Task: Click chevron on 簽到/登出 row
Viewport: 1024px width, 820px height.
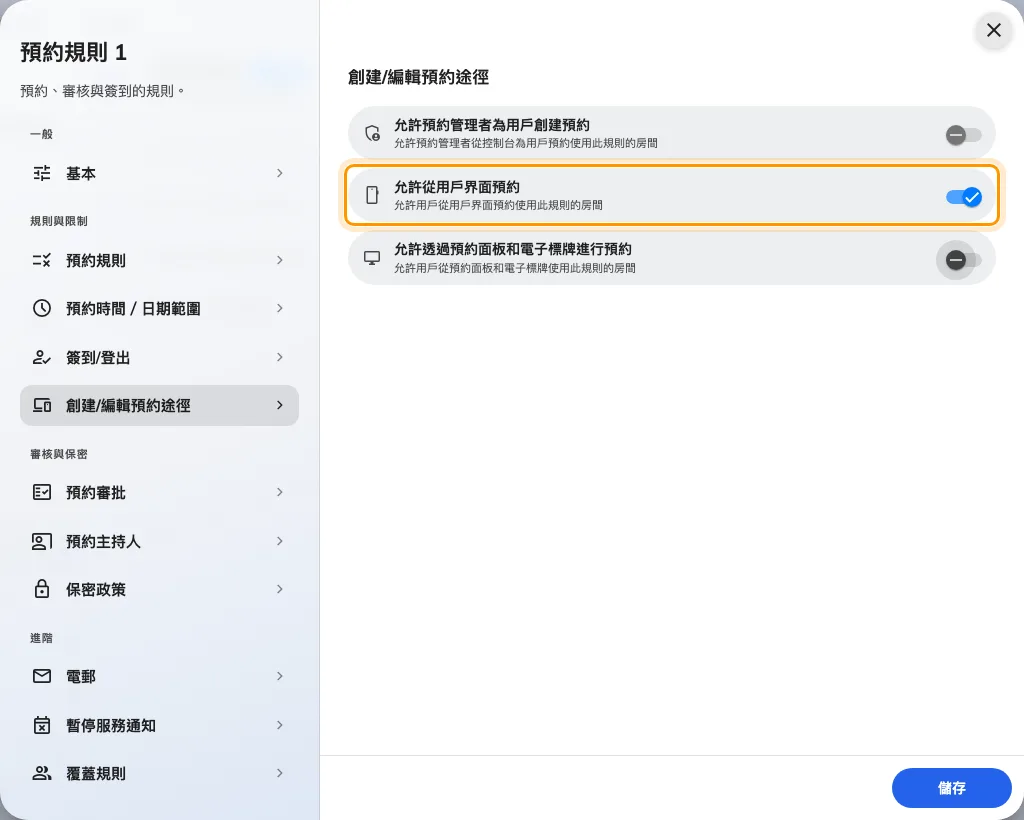Action: [280, 357]
